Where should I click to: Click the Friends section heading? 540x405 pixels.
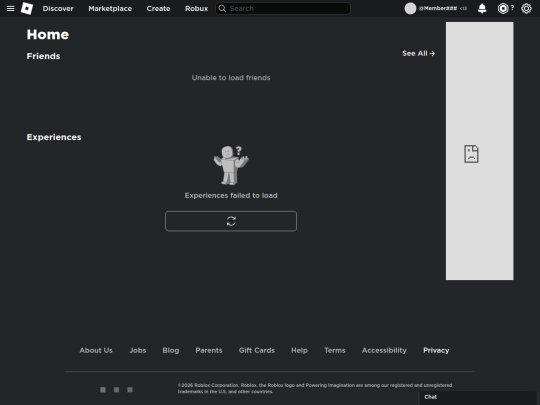[43, 56]
